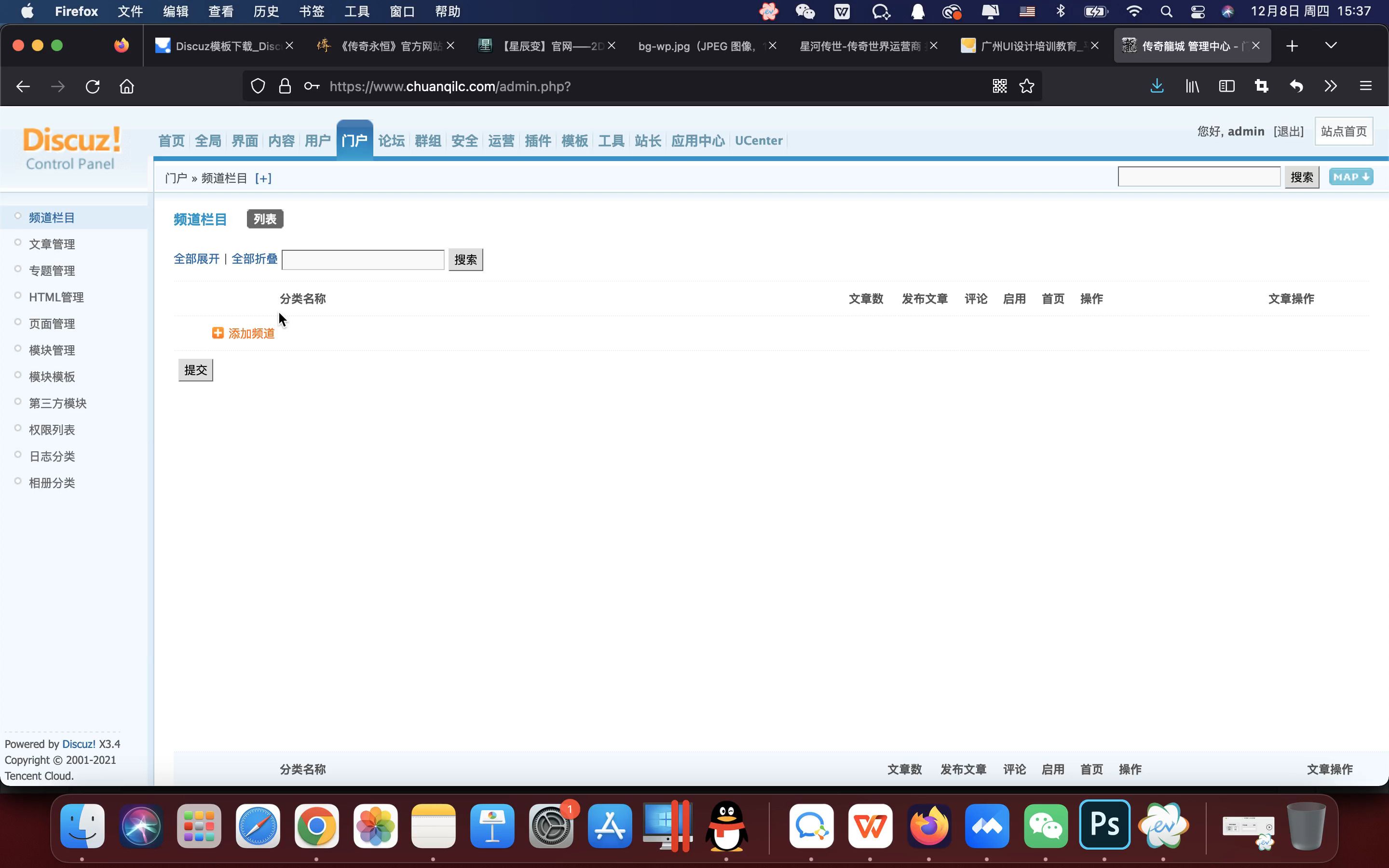Click the 提交 form button
The image size is (1389, 868).
pyautogui.click(x=195, y=370)
